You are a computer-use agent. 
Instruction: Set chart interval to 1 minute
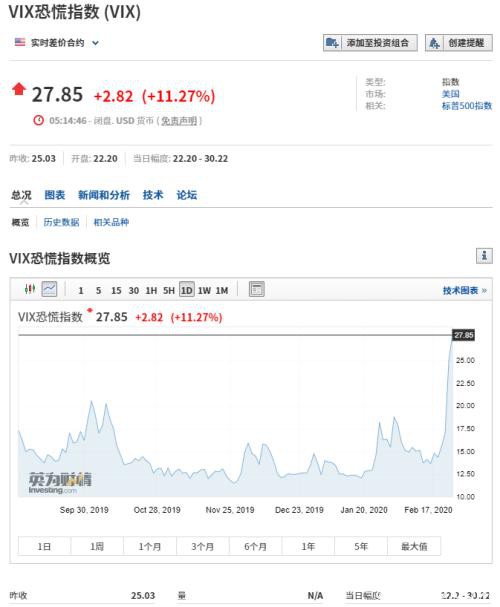[81, 290]
